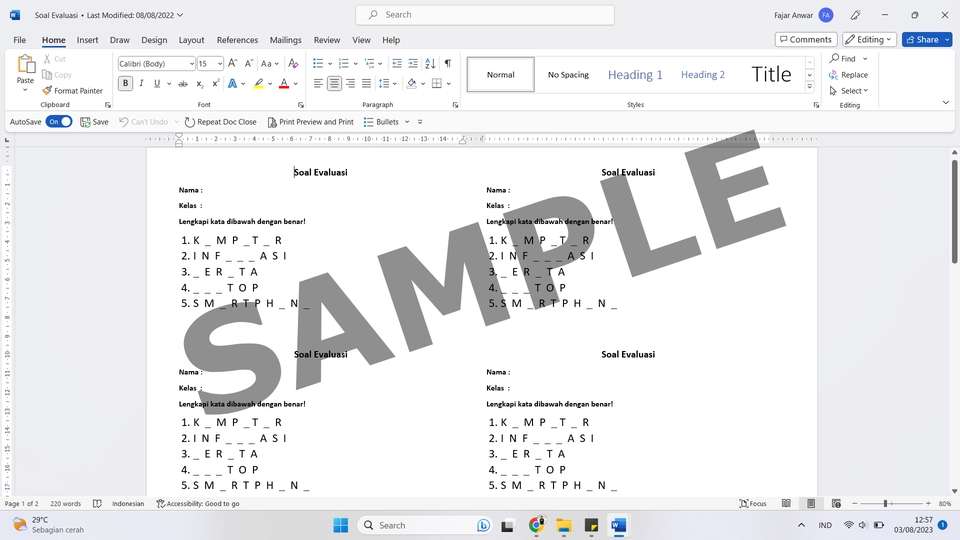Switch to the References tab

tap(238, 40)
